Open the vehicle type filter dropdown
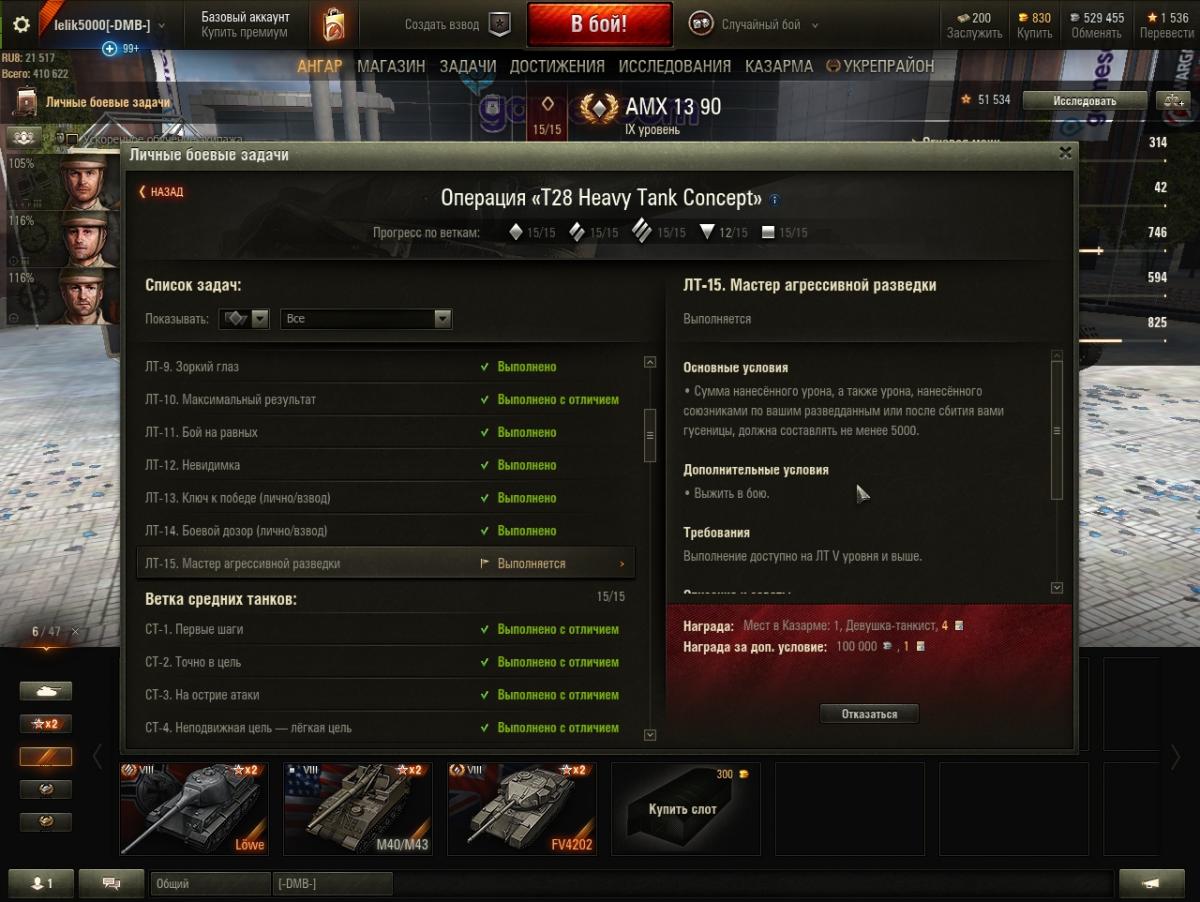Screen dimensions: 1200x902 (x=245, y=319)
